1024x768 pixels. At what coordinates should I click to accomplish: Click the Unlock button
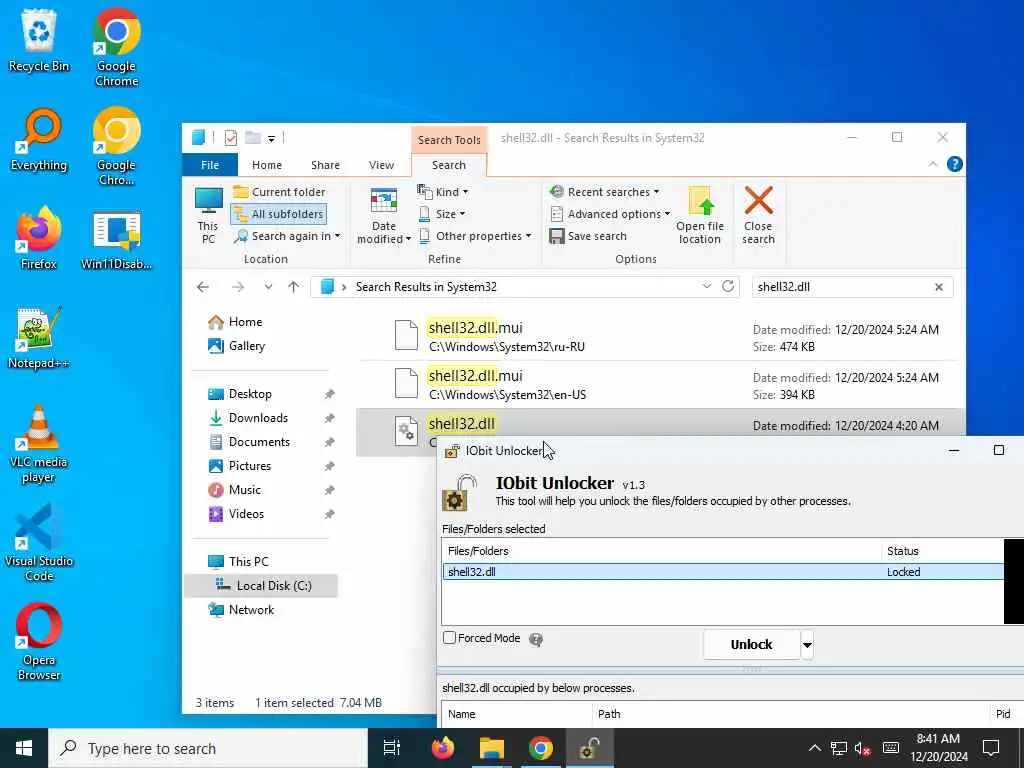[x=751, y=645]
